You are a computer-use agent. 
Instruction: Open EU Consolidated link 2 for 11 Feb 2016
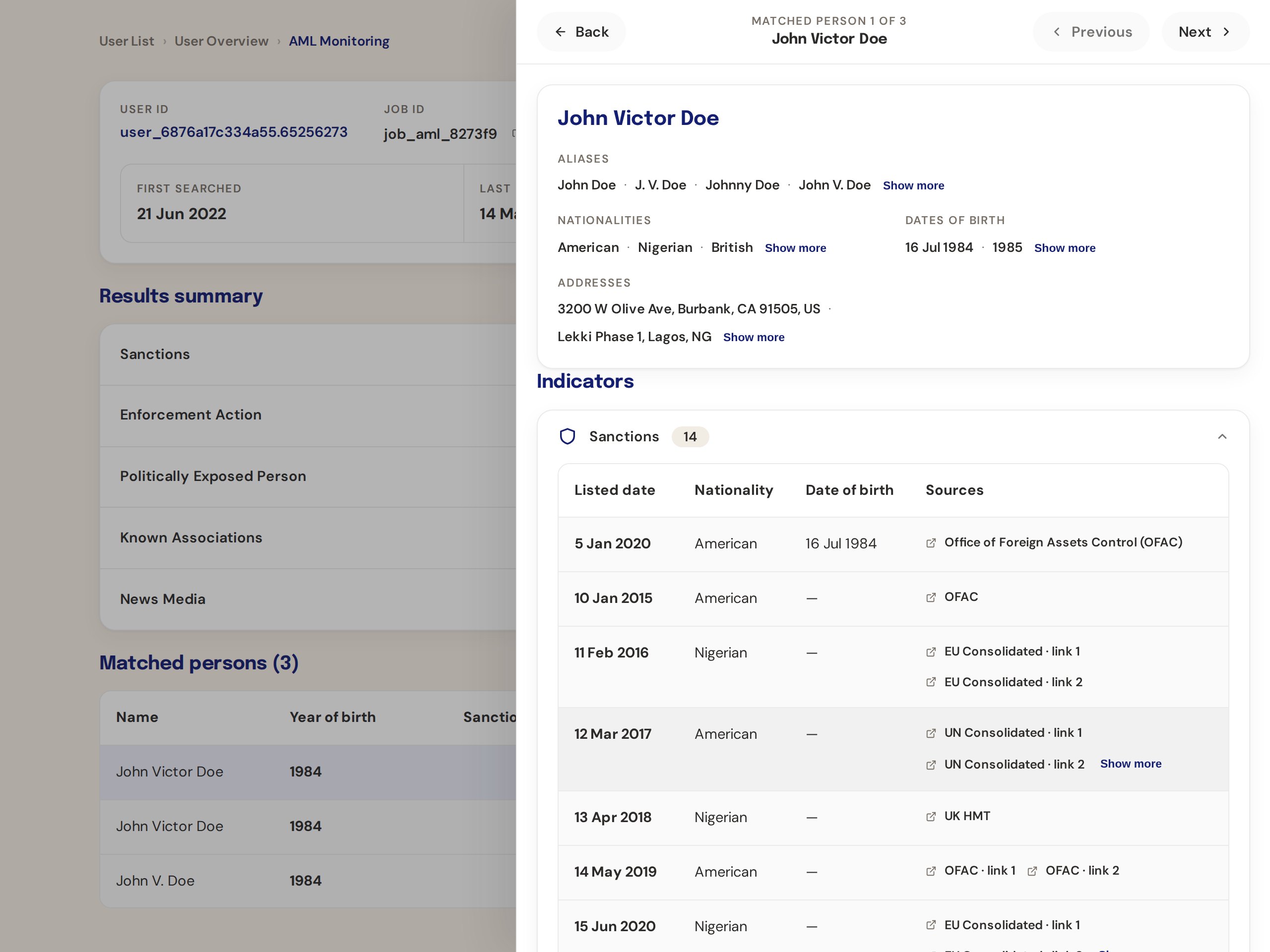1013,682
